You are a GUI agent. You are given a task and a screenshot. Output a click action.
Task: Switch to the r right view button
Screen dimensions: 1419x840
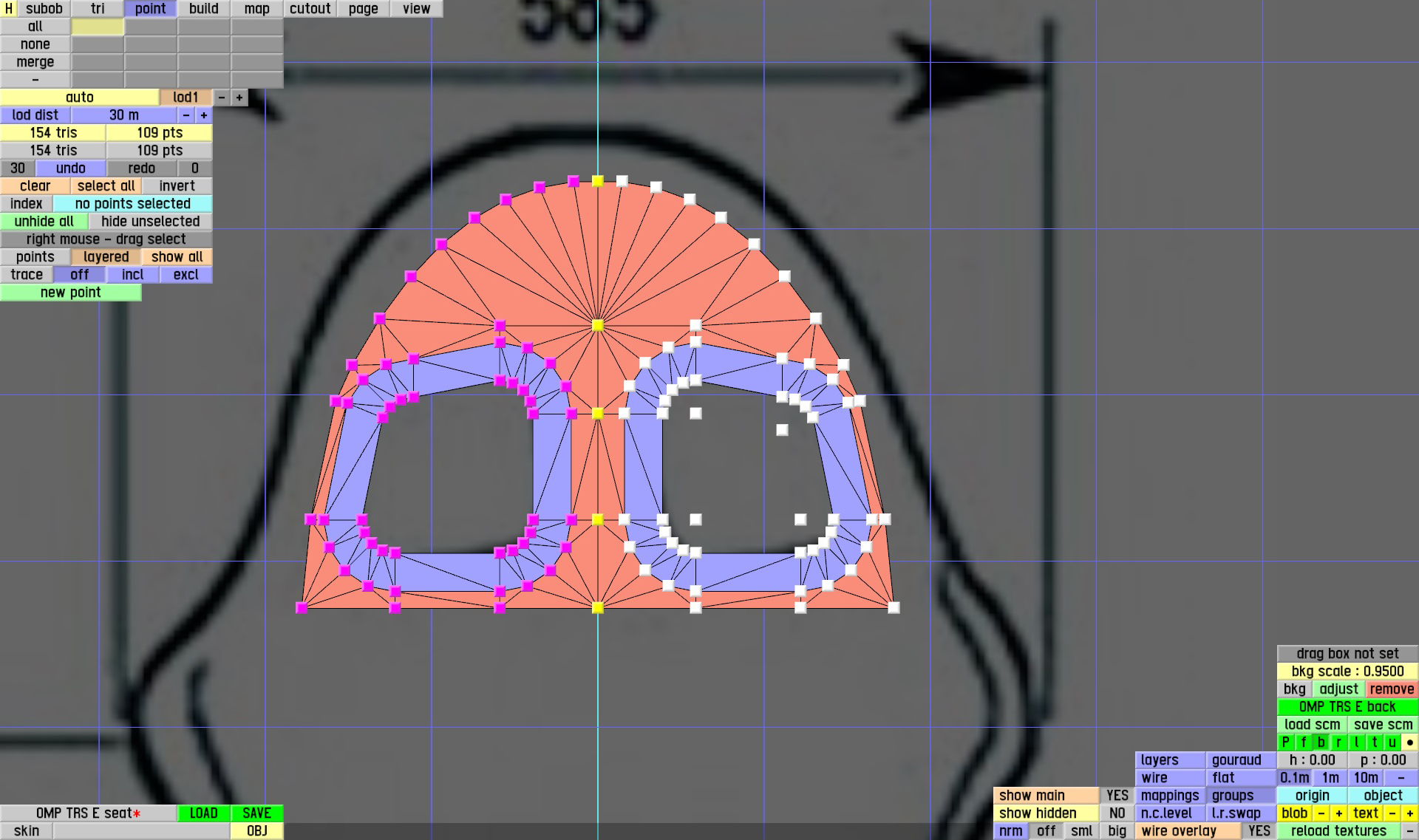1338,742
